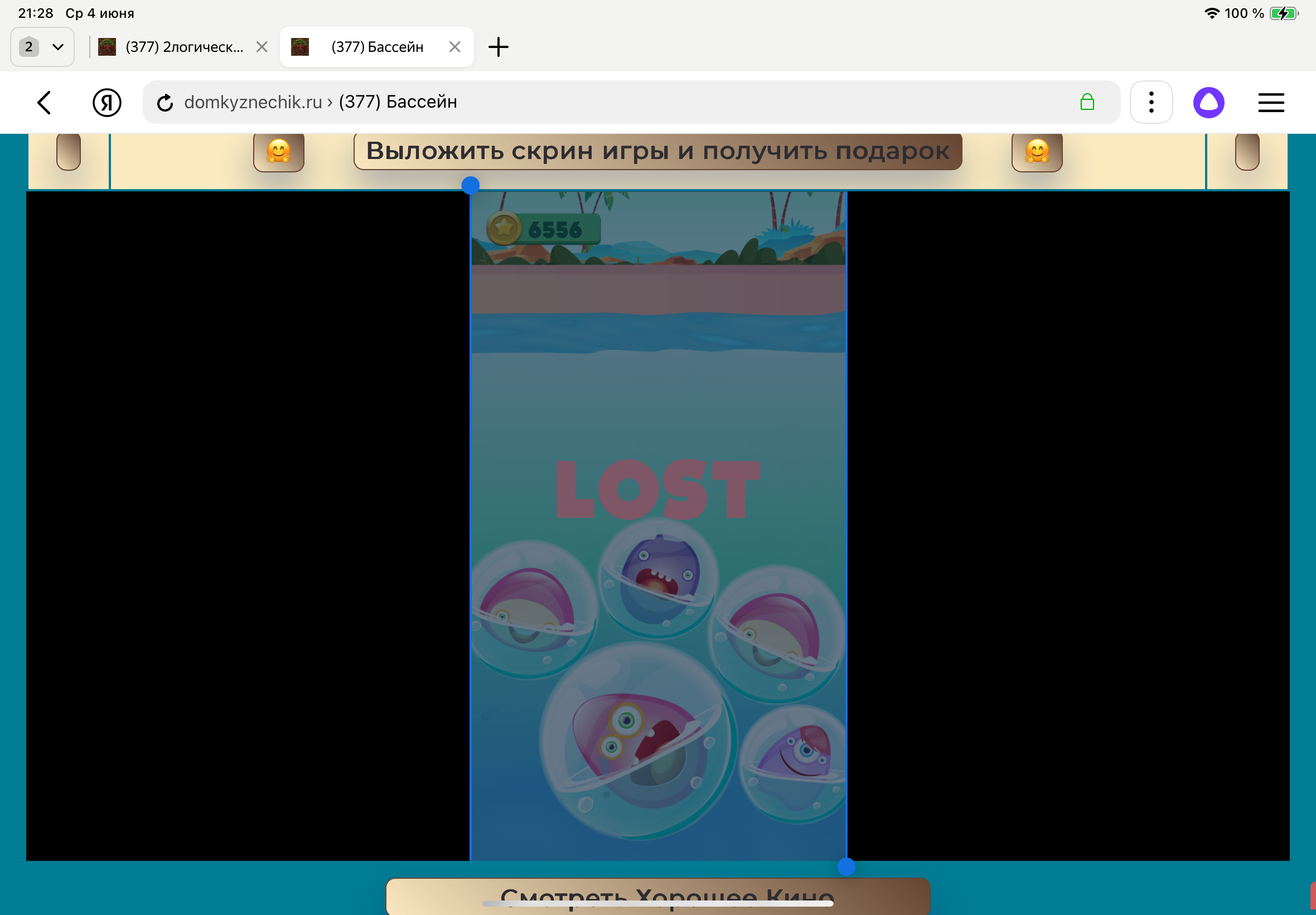Close the (377) Бассейн tab

pyautogui.click(x=454, y=46)
